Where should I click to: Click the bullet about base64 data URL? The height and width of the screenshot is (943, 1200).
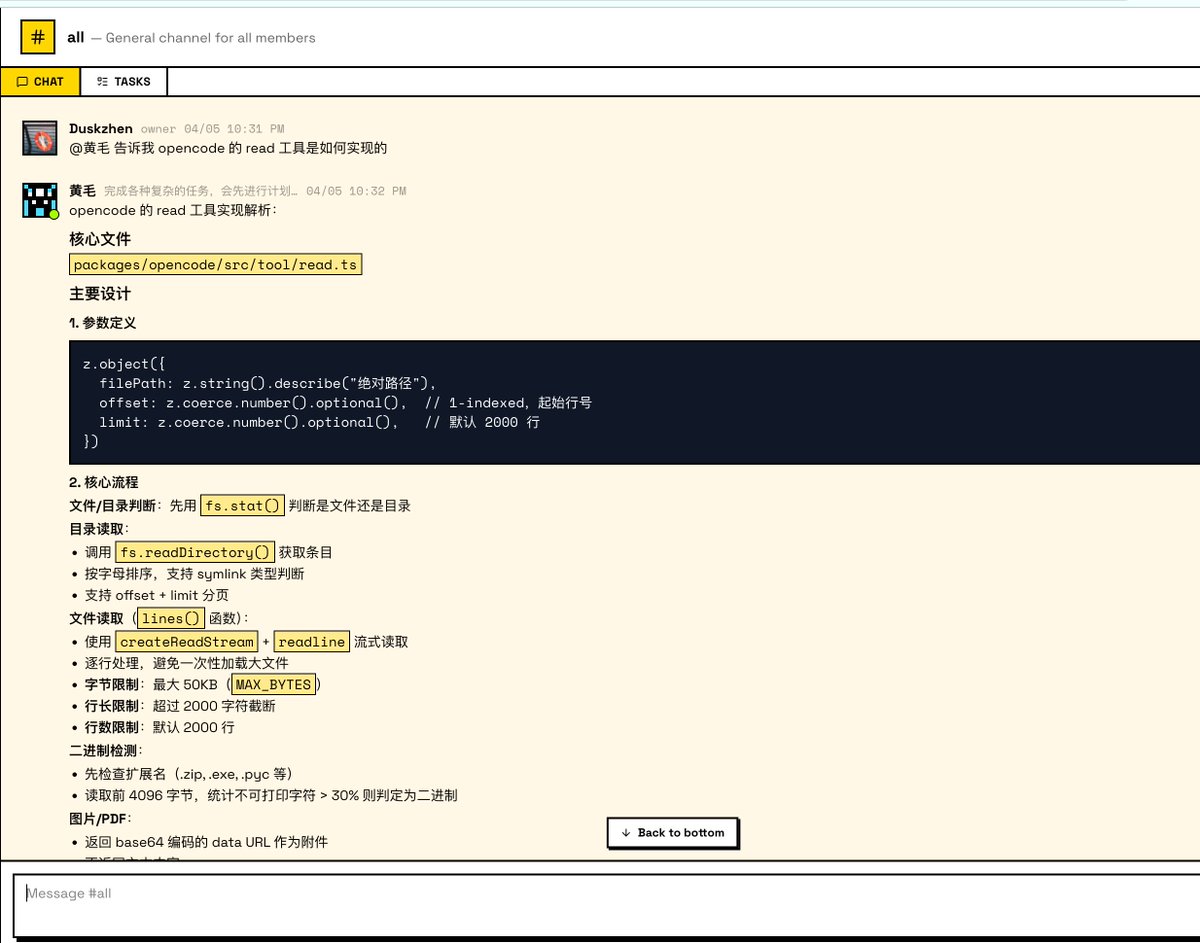point(206,842)
